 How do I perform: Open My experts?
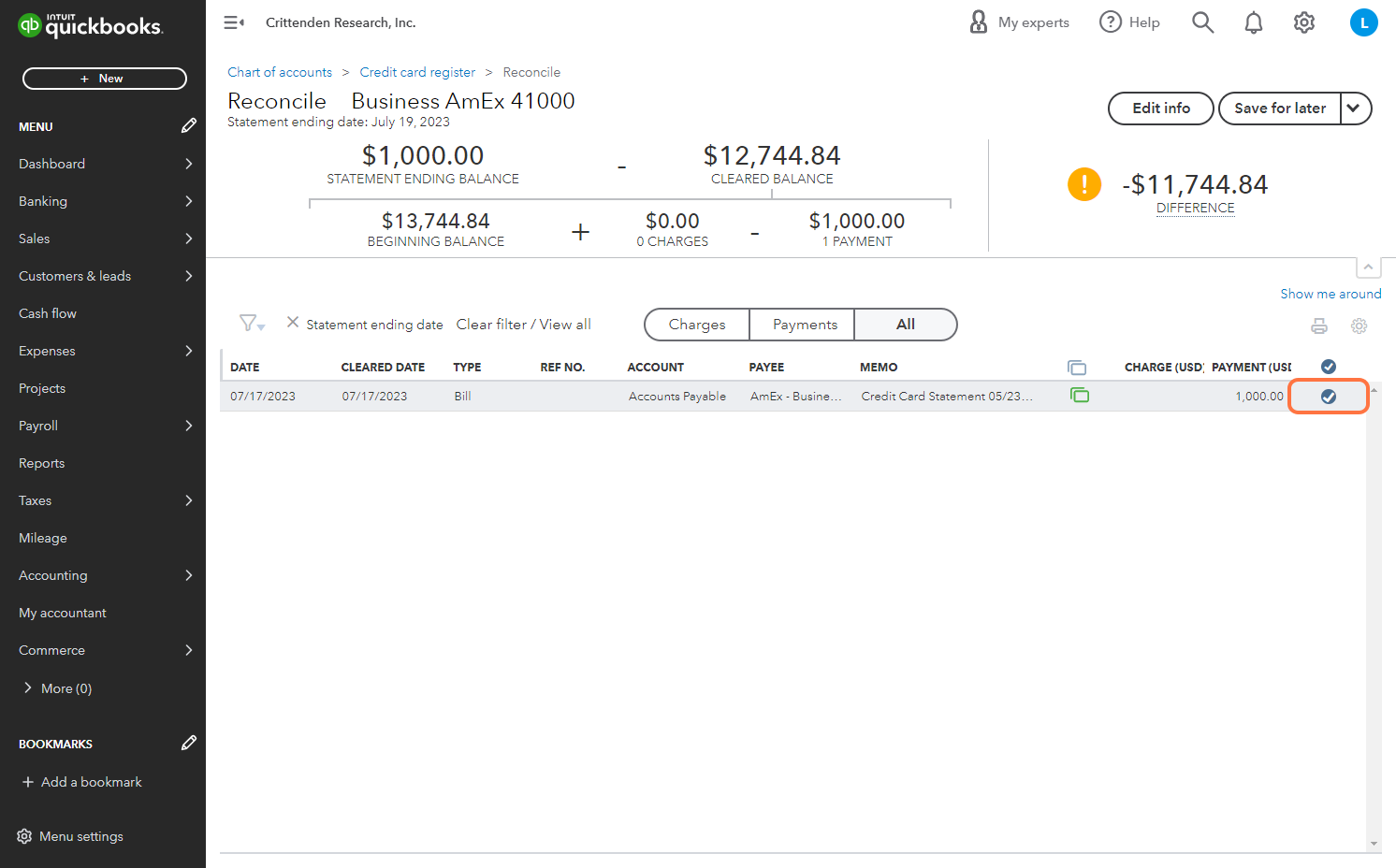click(1019, 22)
